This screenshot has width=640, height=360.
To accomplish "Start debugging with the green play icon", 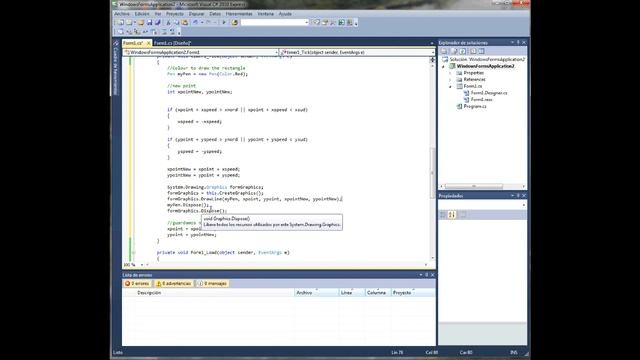I will pos(224,22).
